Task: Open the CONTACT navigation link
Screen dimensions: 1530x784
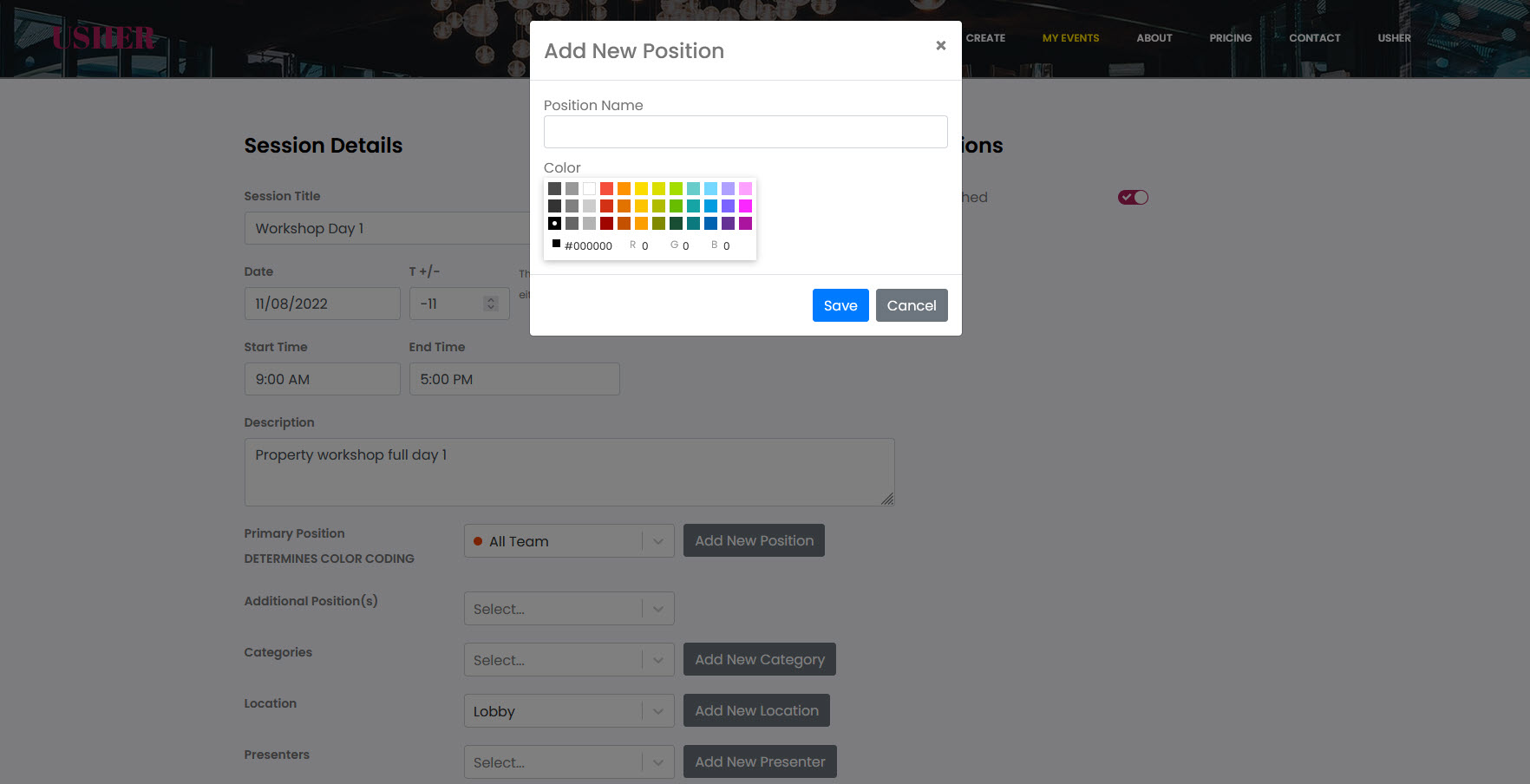Action: pyautogui.click(x=1314, y=38)
